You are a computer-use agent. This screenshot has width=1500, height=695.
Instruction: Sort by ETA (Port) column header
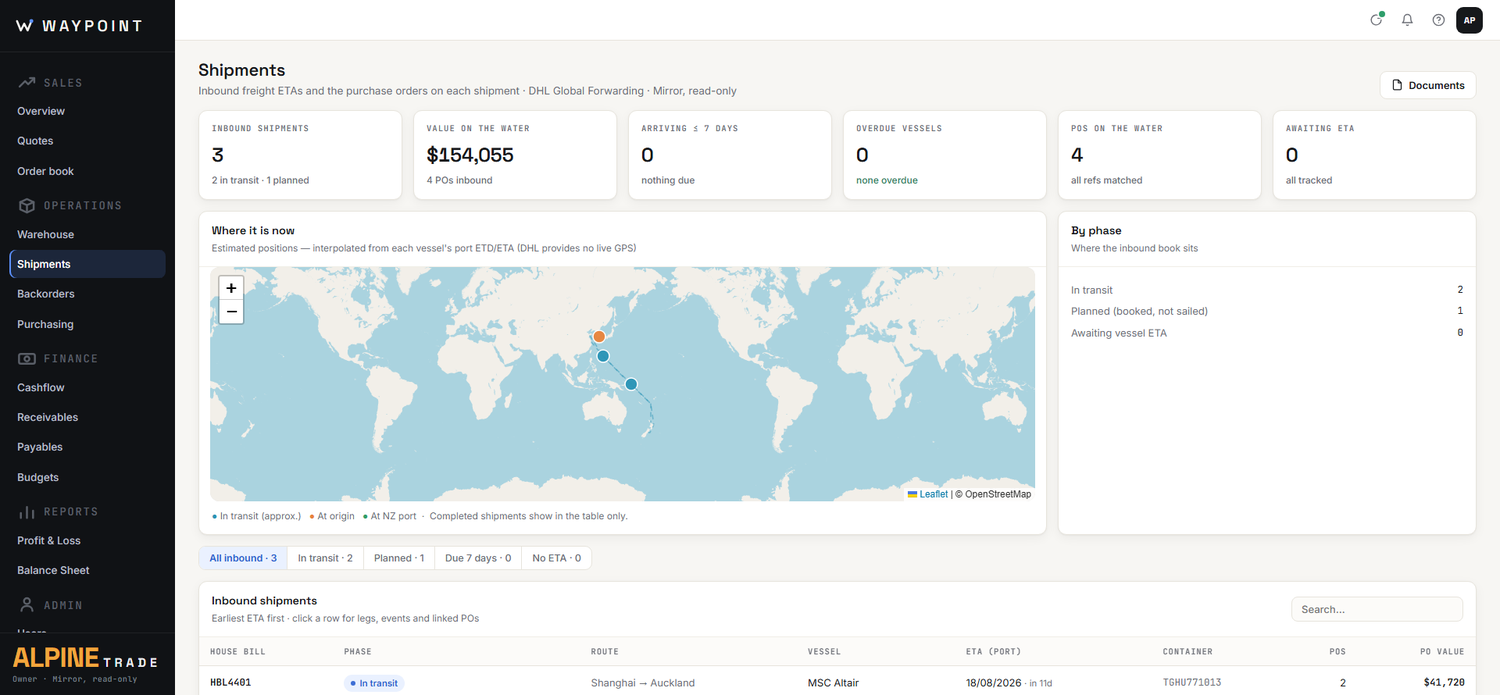click(994, 651)
